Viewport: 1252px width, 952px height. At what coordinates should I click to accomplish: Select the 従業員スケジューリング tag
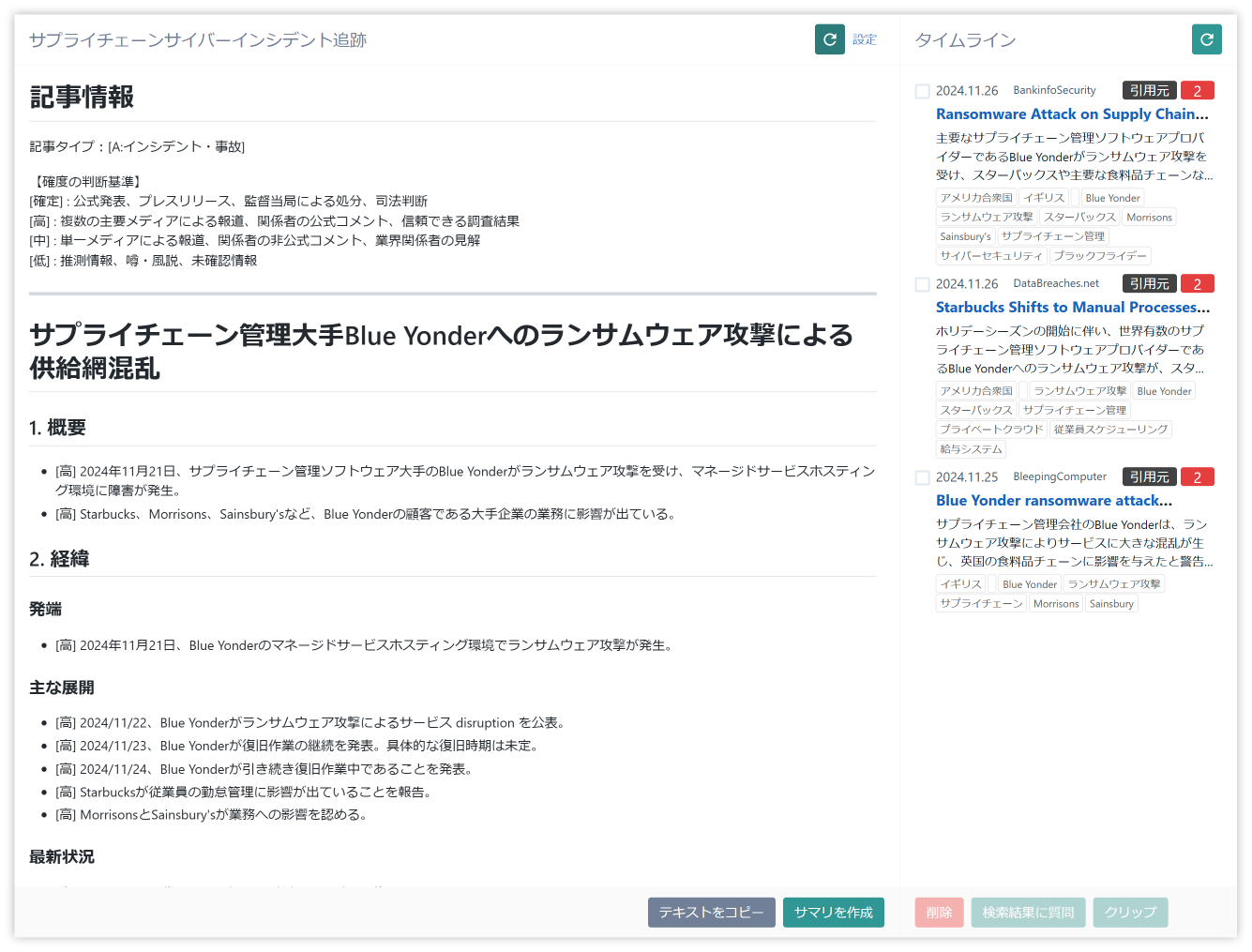coord(1111,430)
